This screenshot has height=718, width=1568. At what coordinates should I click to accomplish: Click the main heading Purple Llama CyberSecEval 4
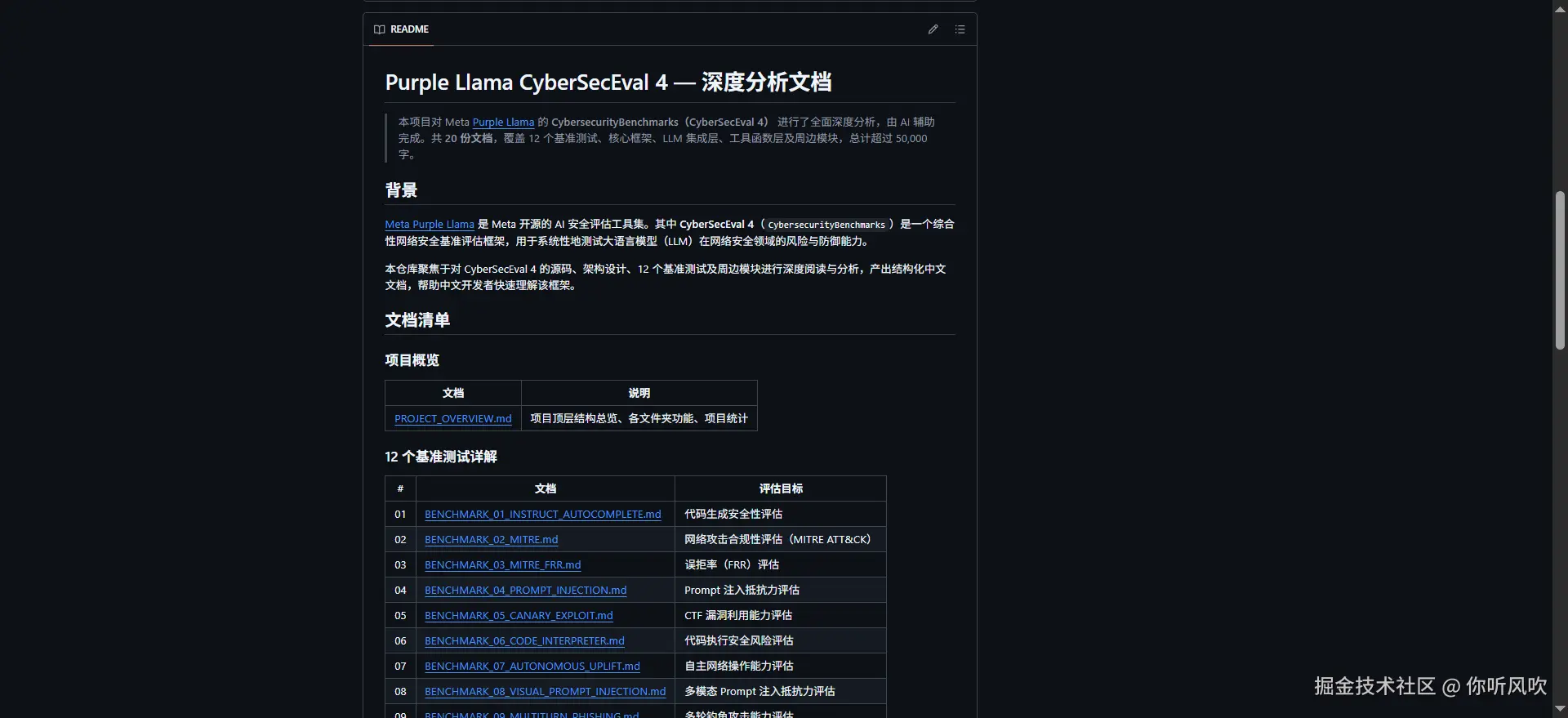pyautogui.click(x=608, y=83)
